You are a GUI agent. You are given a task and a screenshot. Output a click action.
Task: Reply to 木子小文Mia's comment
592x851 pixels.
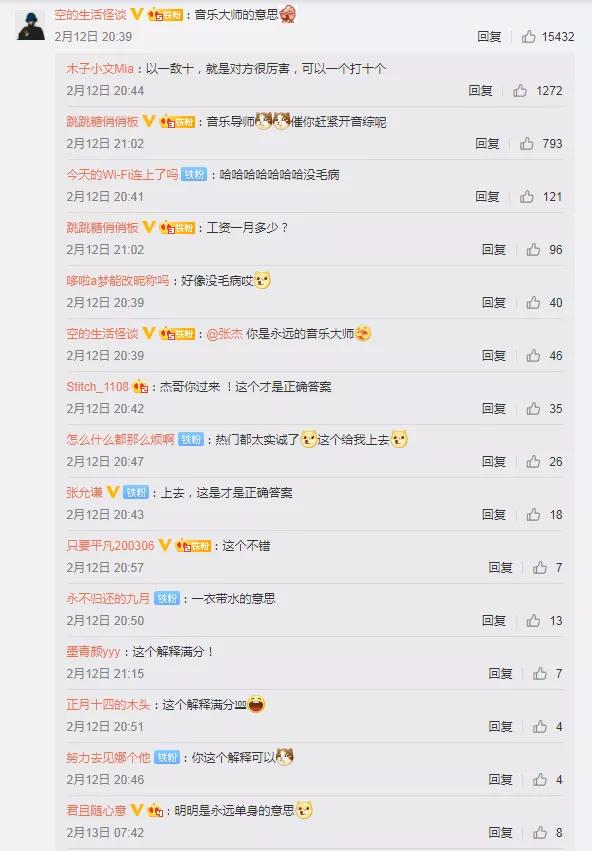tap(480, 91)
